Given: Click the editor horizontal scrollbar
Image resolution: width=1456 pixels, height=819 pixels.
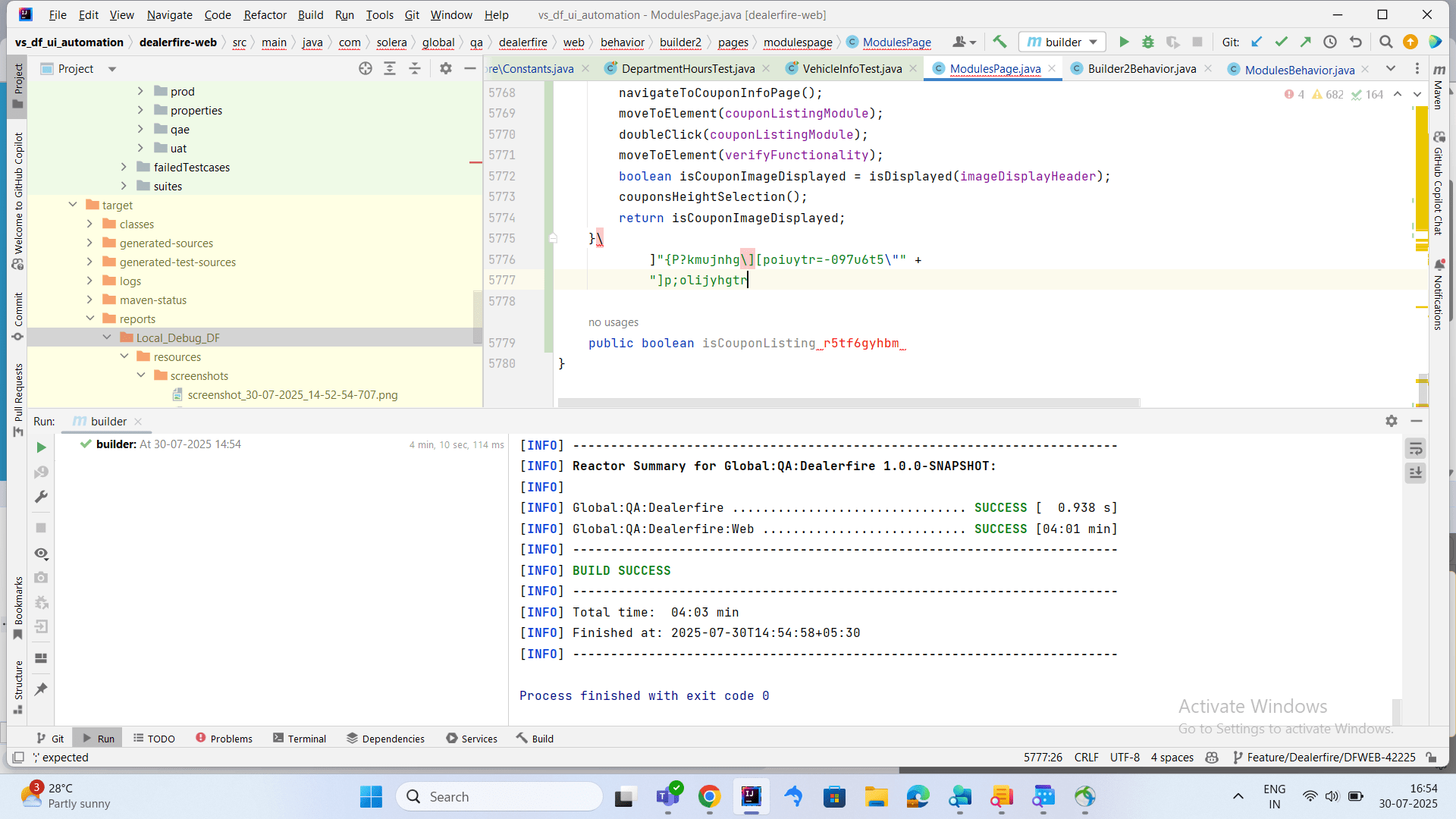Looking at the screenshot, I should point(849,403).
